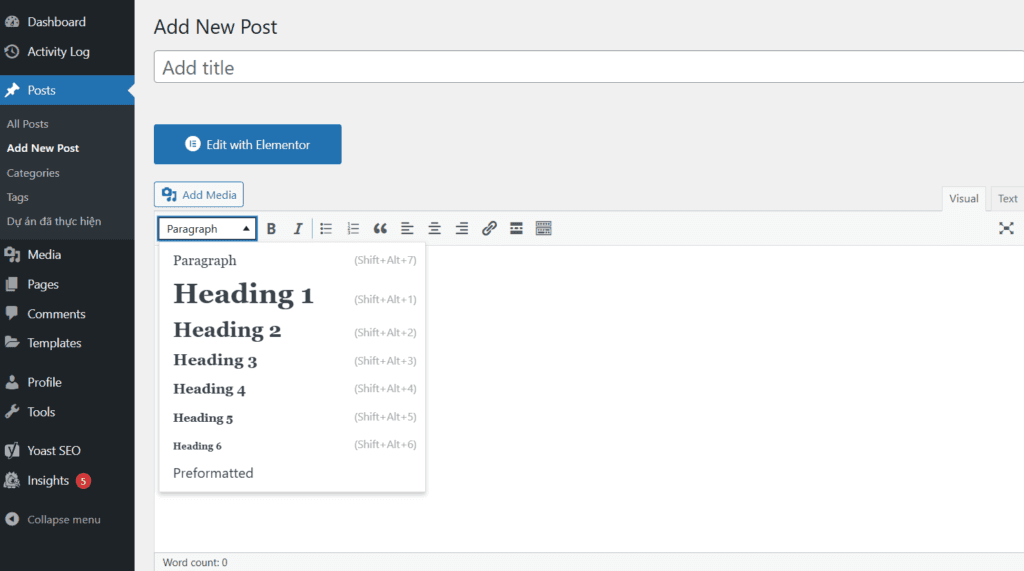Switch to the Text editor tab
The image size is (1024, 571).
[1007, 199]
